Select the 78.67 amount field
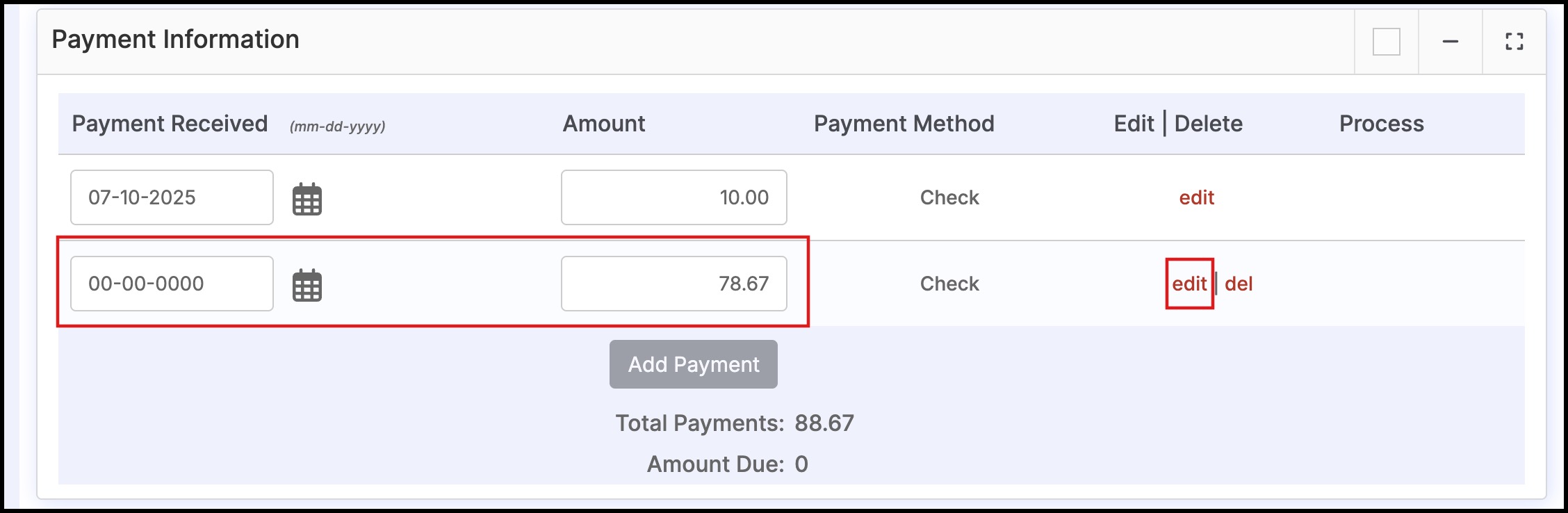 674,284
